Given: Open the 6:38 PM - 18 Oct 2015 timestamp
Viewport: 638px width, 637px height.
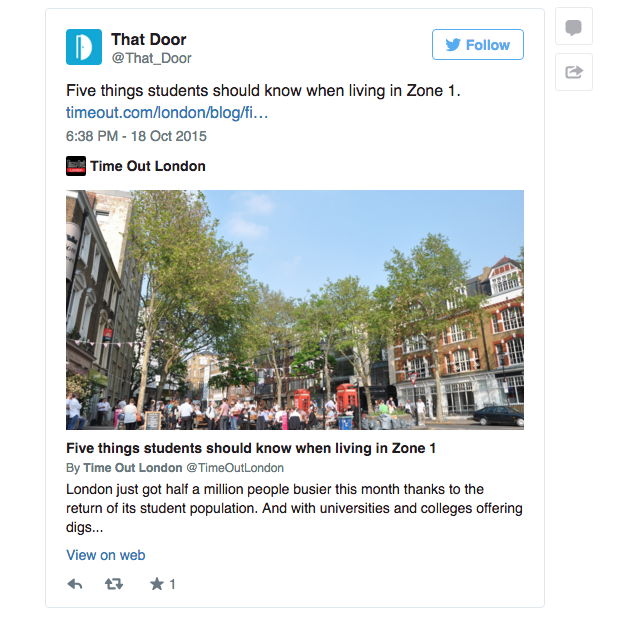Looking at the screenshot, I should [x=136, y=136].
